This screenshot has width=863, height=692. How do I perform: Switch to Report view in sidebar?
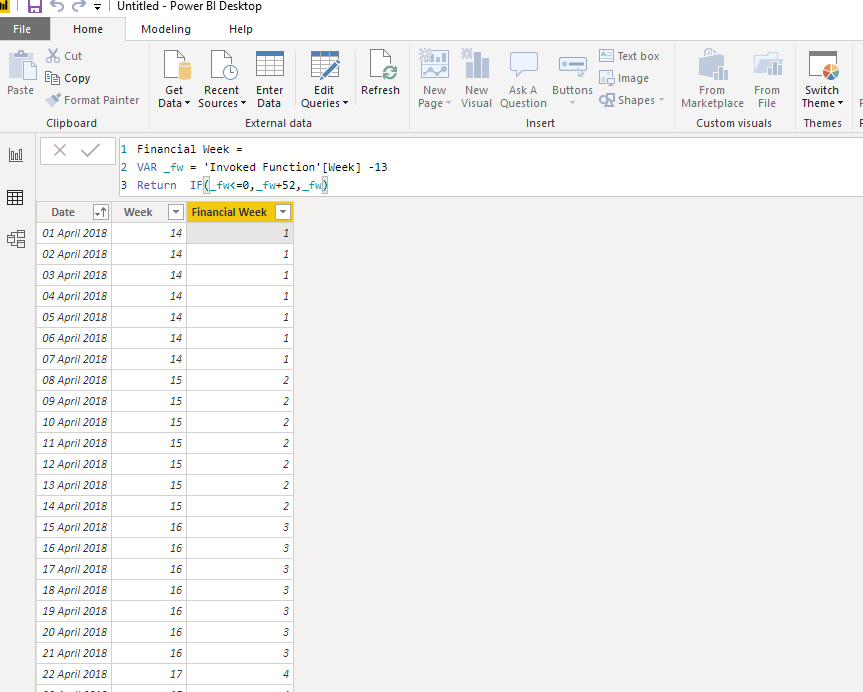point(15,155)
